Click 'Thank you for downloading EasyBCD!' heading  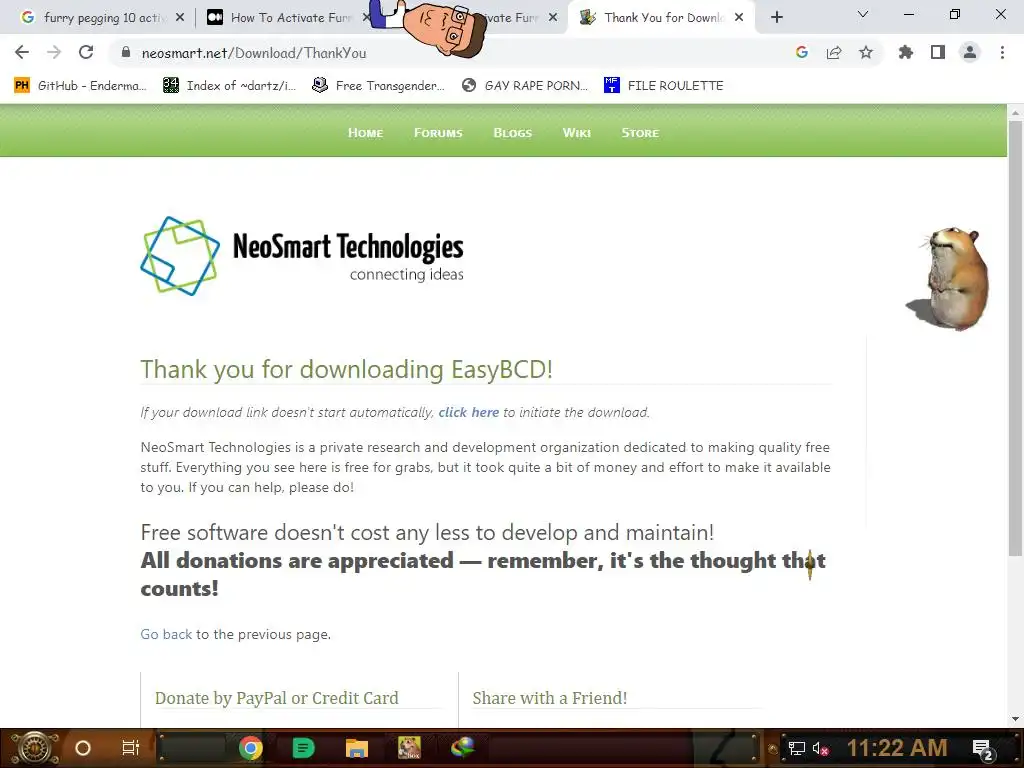click(347, 370)
